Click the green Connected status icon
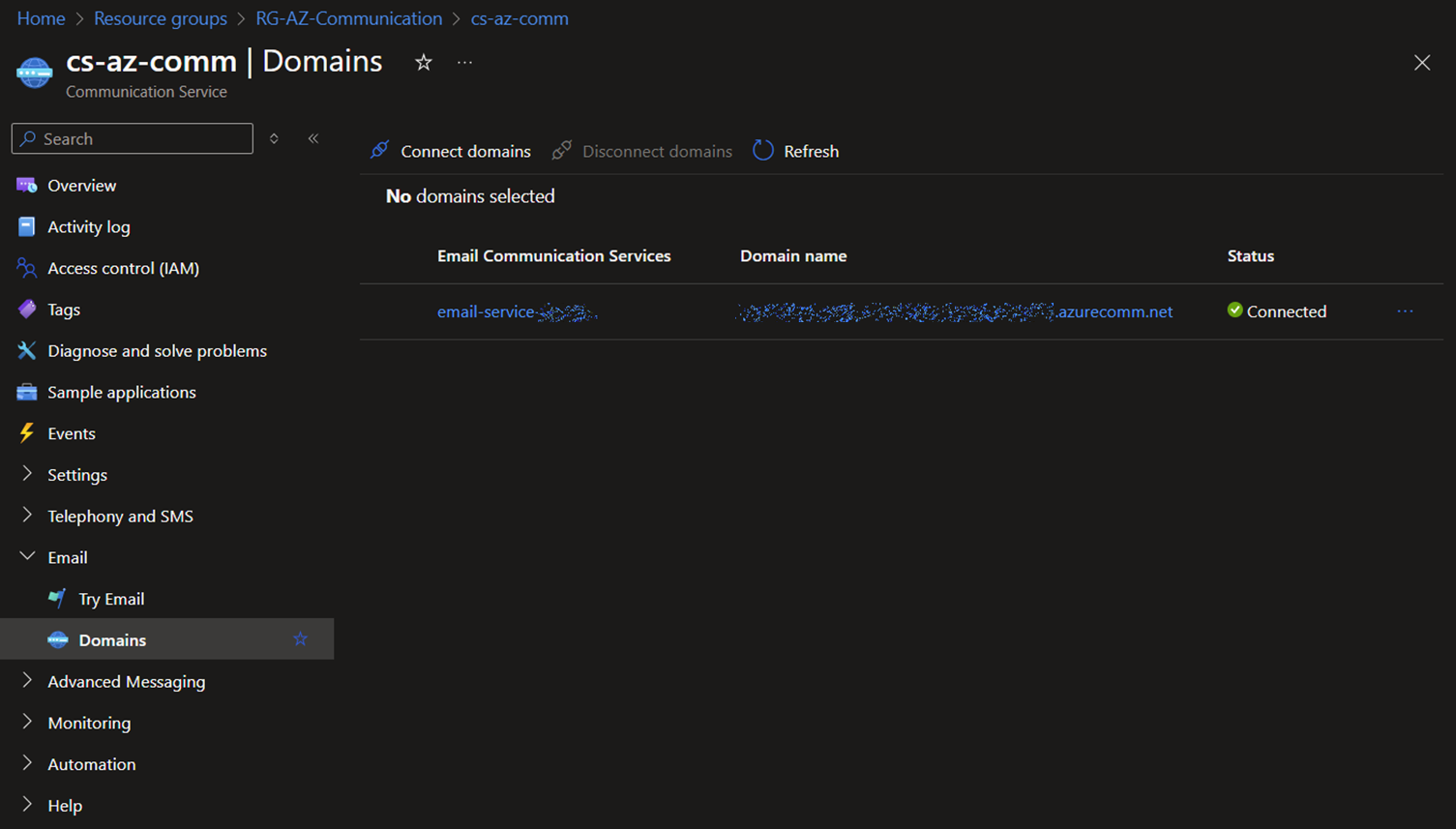This screenshot has height=829, width=1456. pos(1234,310)
